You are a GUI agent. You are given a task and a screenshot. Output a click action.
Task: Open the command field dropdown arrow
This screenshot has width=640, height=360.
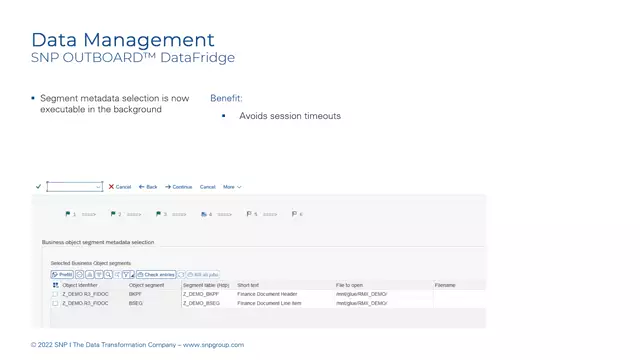[x=98, y=187]
